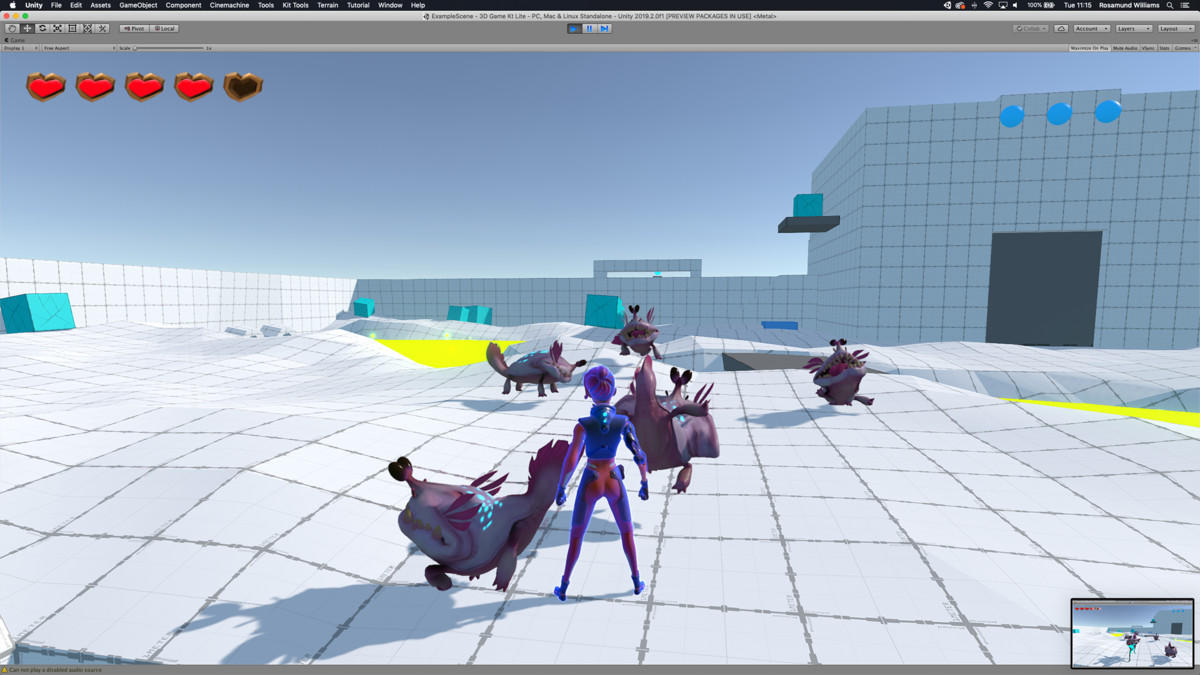Enable Maximize On Play for the Game view
The image size is (1200, 675).
(x=1092, y=47)
